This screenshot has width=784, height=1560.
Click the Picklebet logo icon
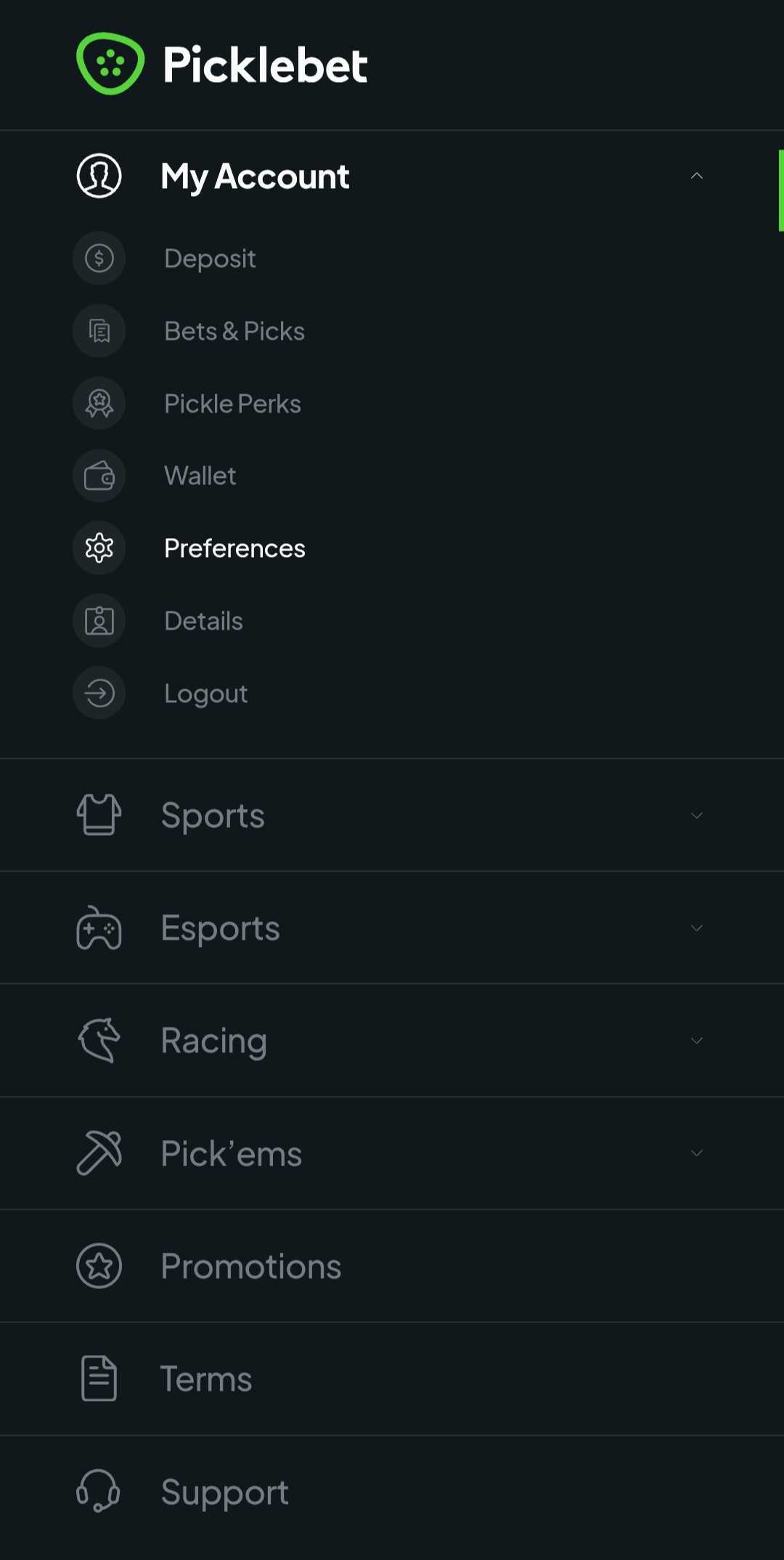pos(110,64)
